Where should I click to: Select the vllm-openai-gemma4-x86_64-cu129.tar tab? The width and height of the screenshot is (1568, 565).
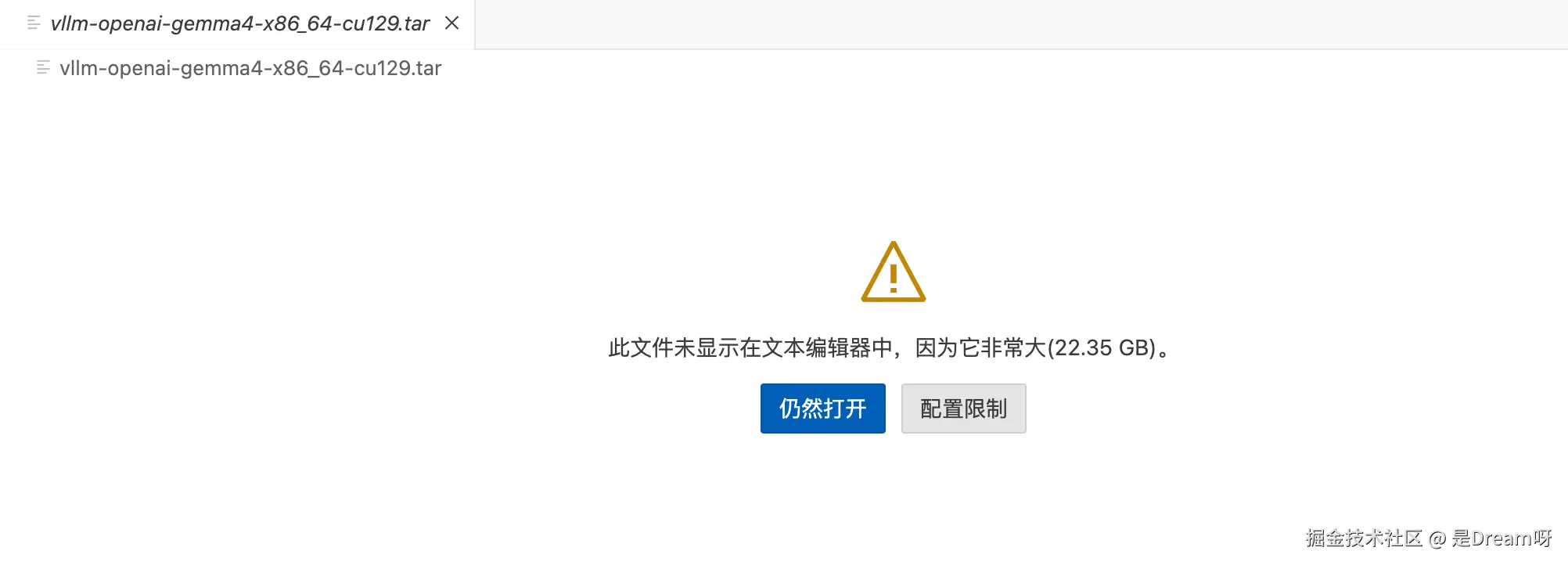(237, 24)
